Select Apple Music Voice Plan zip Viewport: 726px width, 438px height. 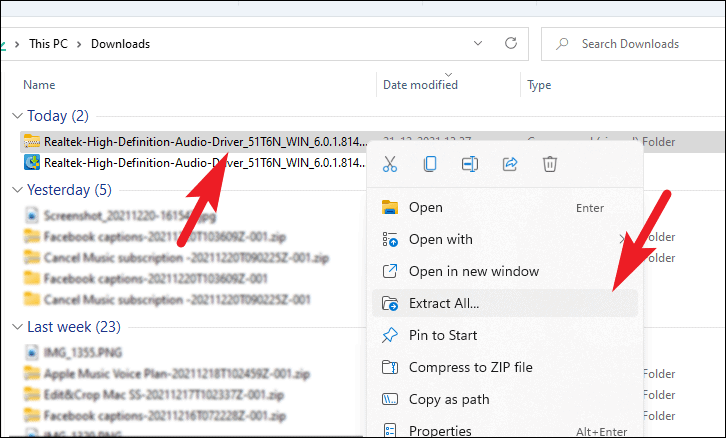pos(177,374)
